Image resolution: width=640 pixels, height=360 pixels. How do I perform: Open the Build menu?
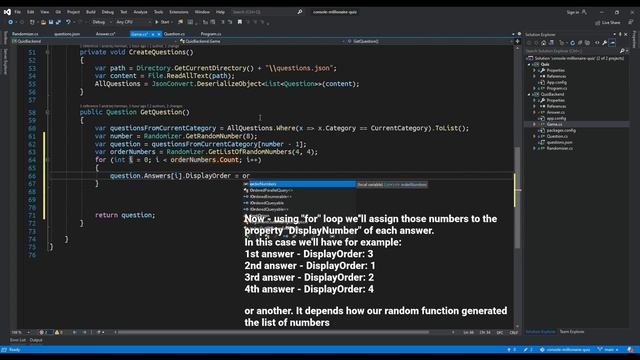[x=91, y=12]
